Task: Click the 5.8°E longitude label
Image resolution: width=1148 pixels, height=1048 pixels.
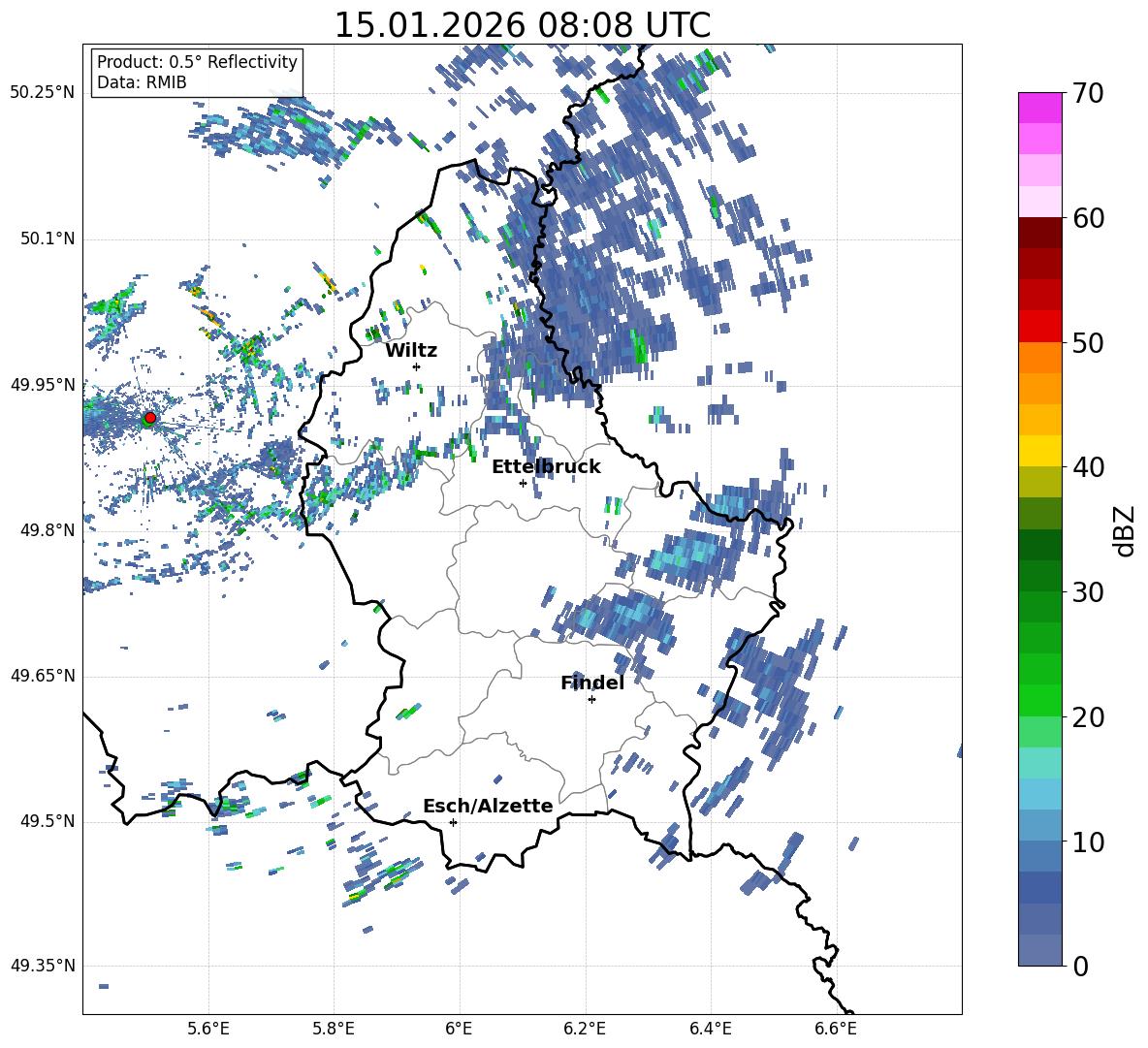Action: point(334,1029)
